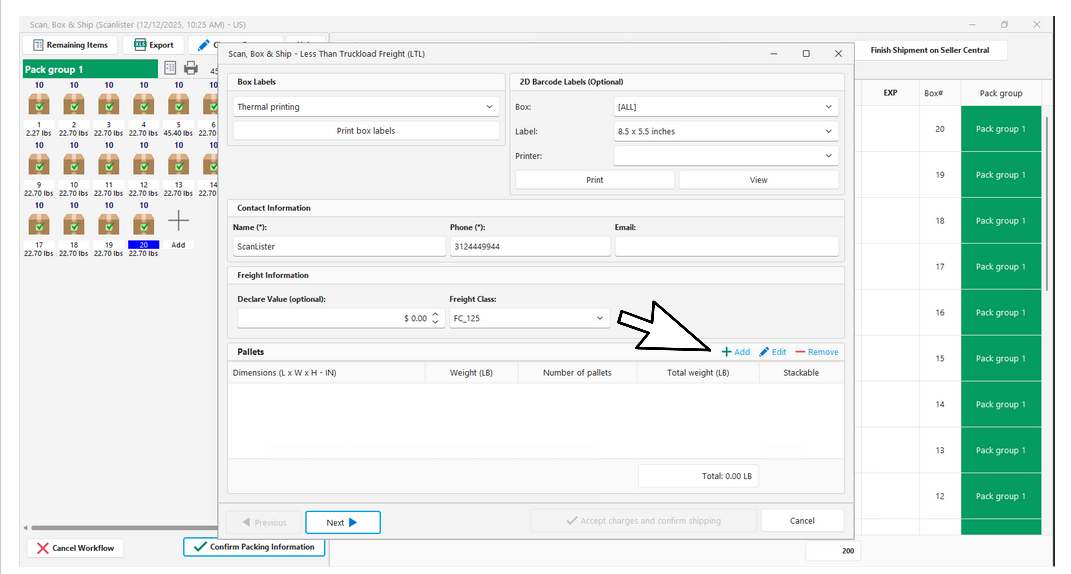Select the box 17 icon with checkmark
This screenshot has height=574, width=1071.
click(x=39, y=222)
